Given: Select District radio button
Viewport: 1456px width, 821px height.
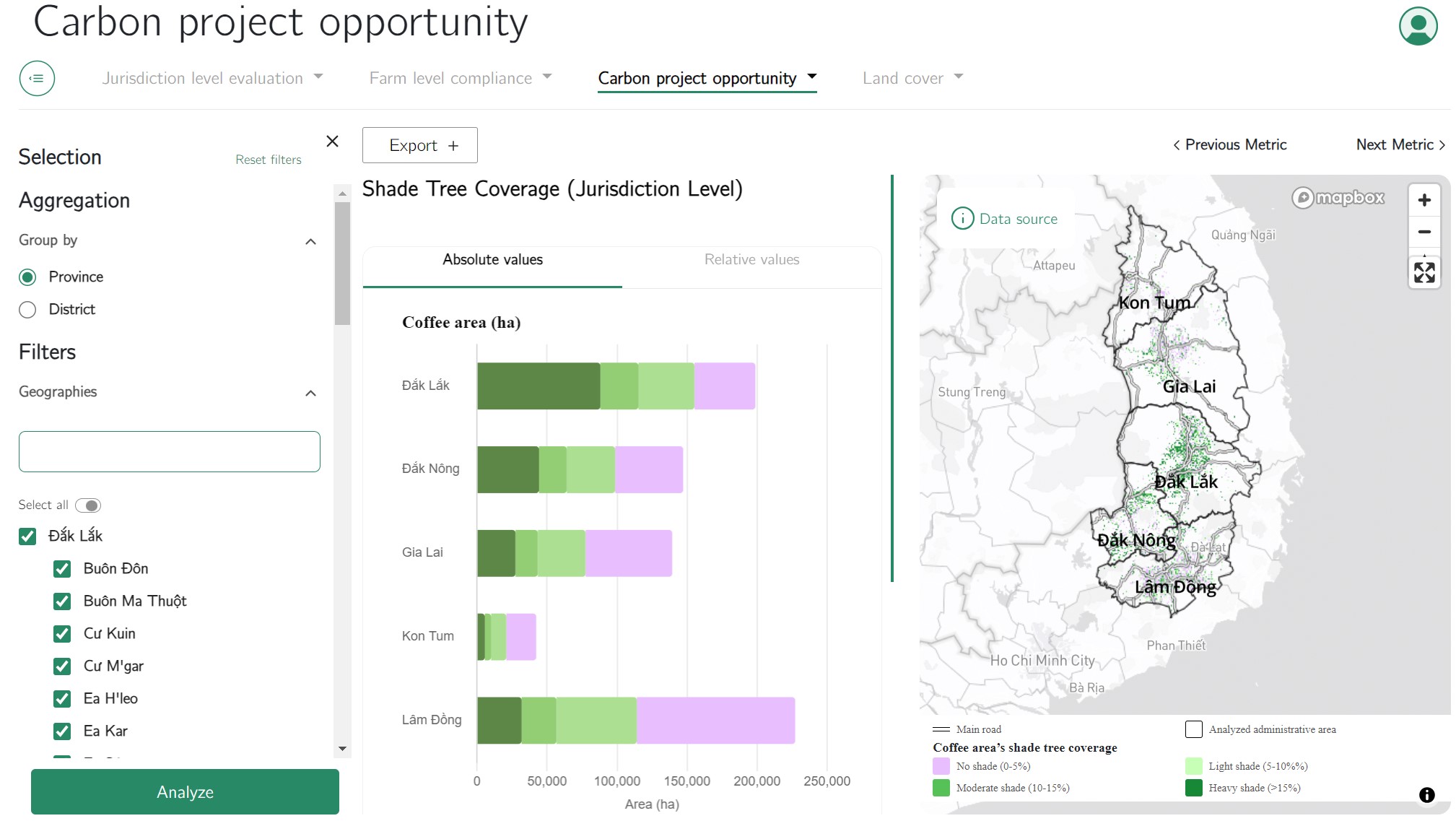Looking at the screenshot, I should 27,310.
